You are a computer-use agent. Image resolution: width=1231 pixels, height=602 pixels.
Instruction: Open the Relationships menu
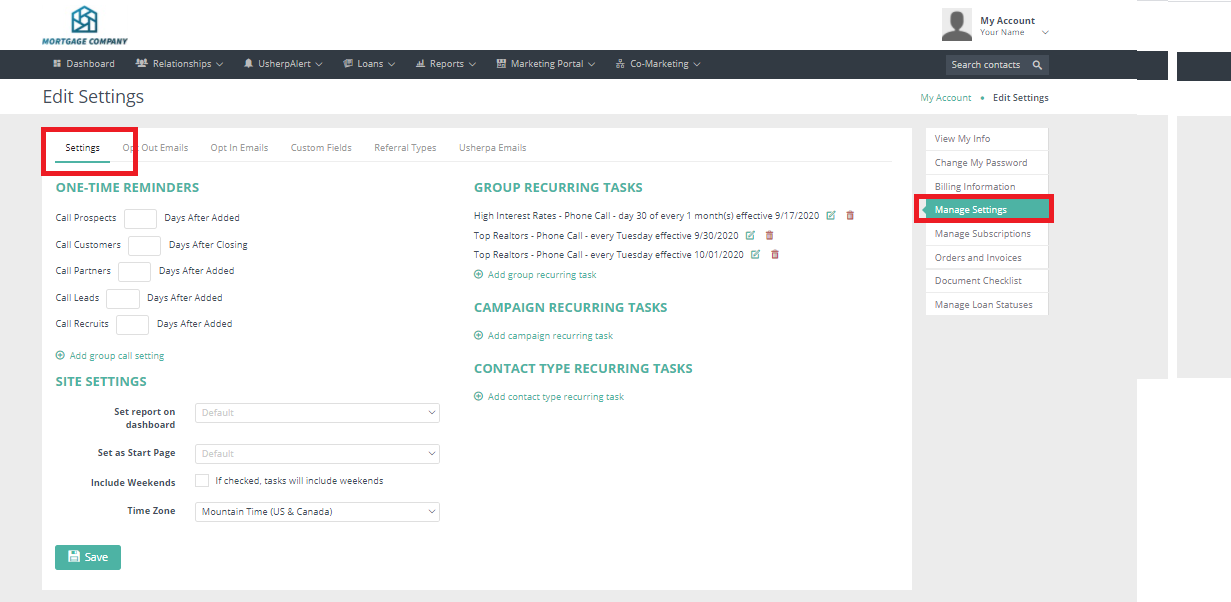tap(180, 64)
